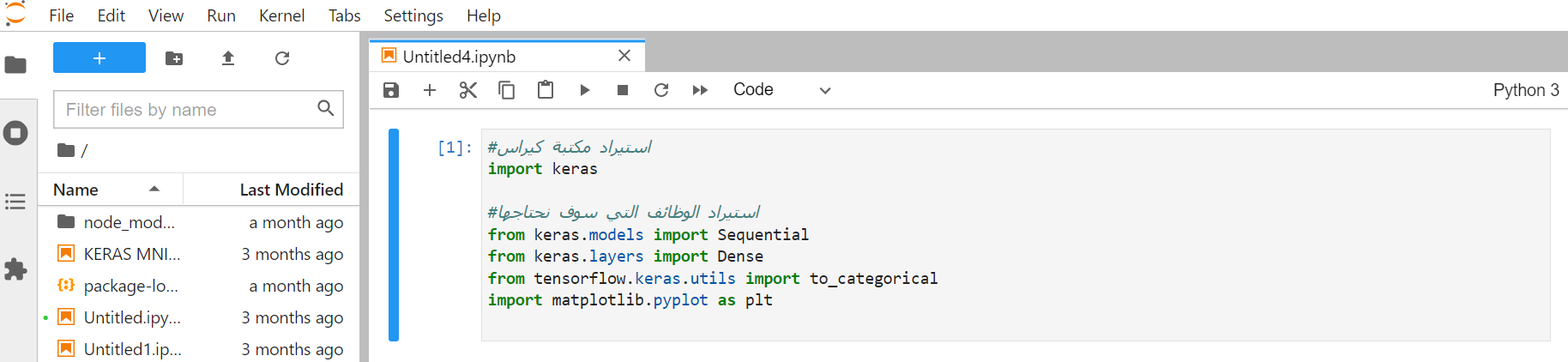The height and width of the screenshot is (362, 1568).
Task: Save the notebook with the floppy disk icon
Action: [391, 90]
